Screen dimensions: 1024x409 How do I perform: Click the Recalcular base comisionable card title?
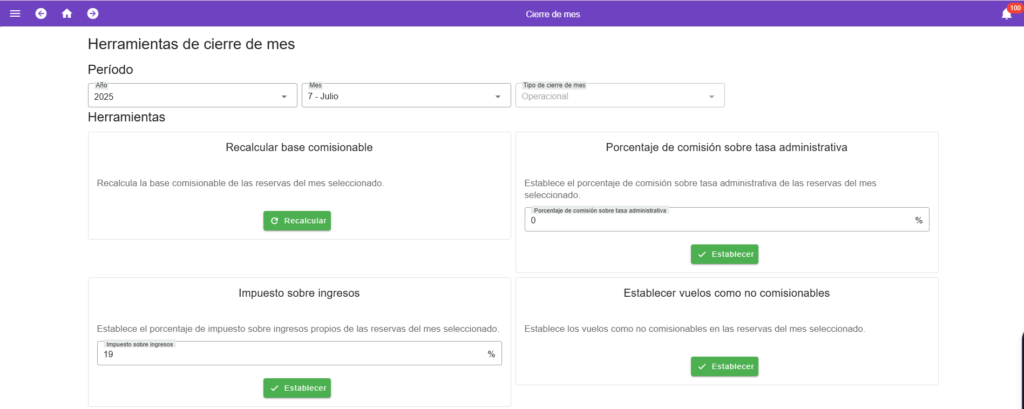pos(299,147)
